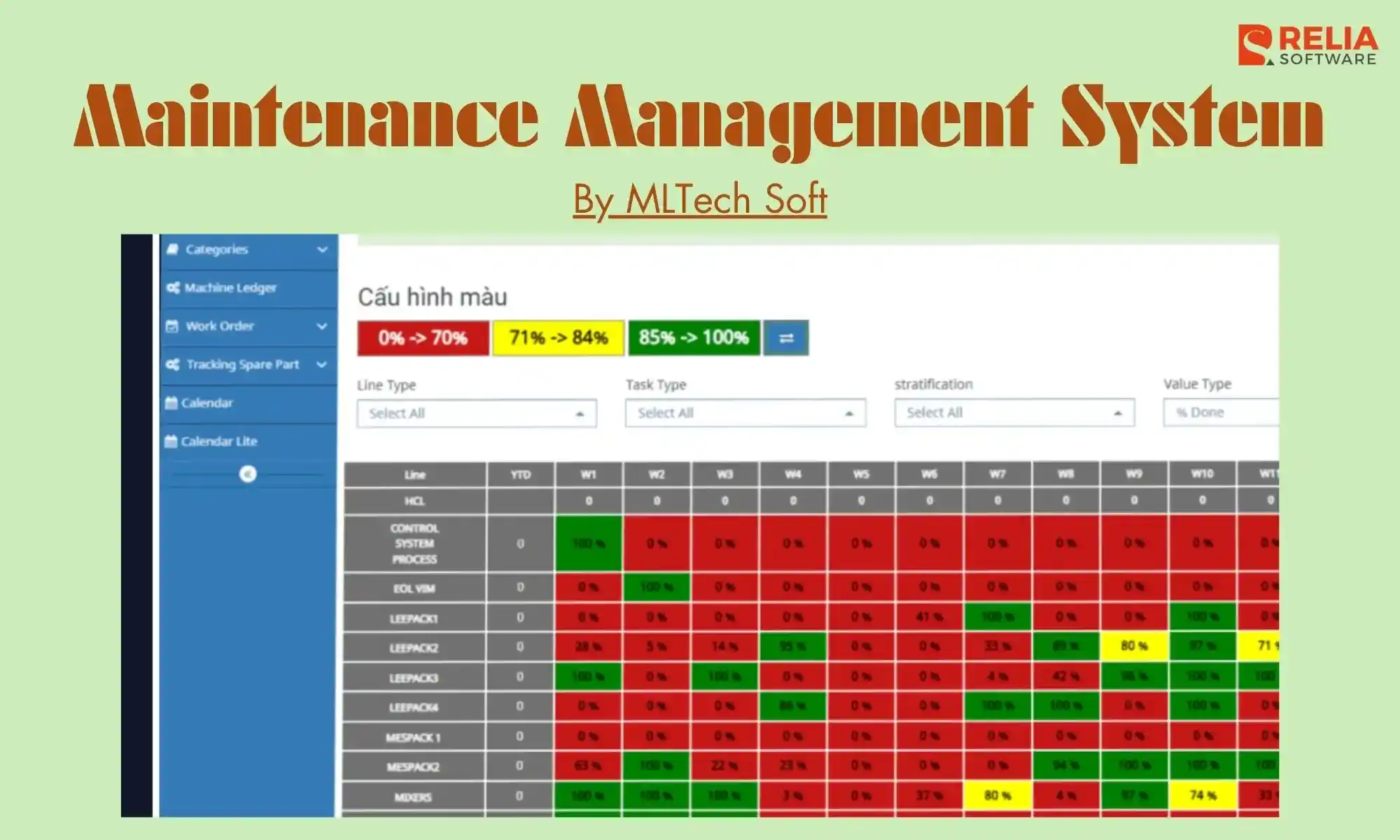This screenshot has height=840, width=1400.
Task: Click the green W1 cell in CONTROL SYSTEM PROCESS row
Action: [x=589, y=543]
